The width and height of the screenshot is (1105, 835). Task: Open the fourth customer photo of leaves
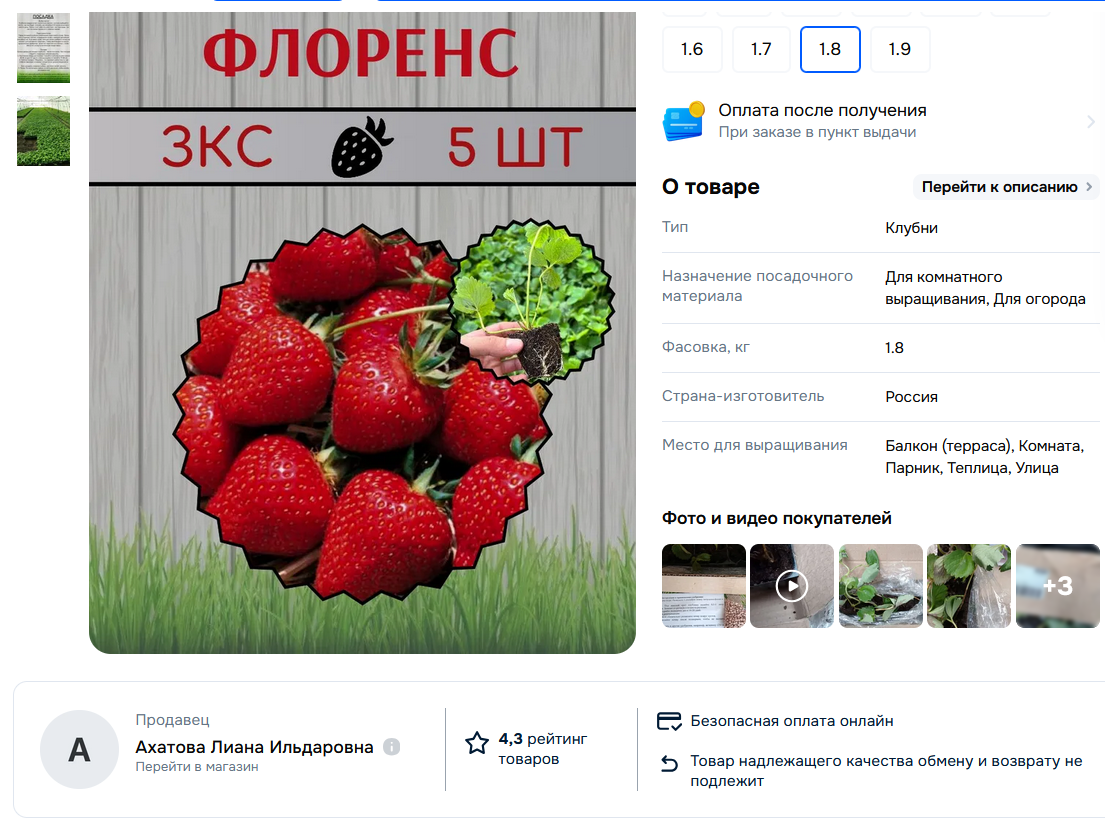click(x=968, y=586)
